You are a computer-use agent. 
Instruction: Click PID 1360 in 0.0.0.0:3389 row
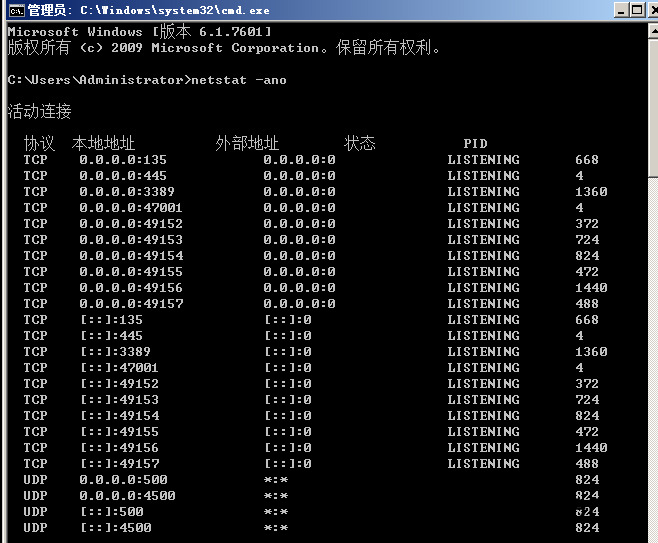(x=591, y=192)
